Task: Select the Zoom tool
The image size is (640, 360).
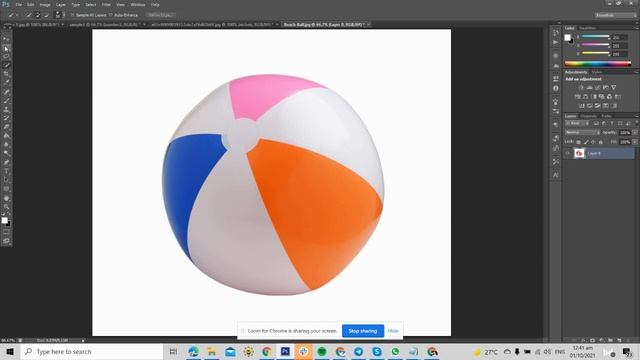Action: (6, 207)
